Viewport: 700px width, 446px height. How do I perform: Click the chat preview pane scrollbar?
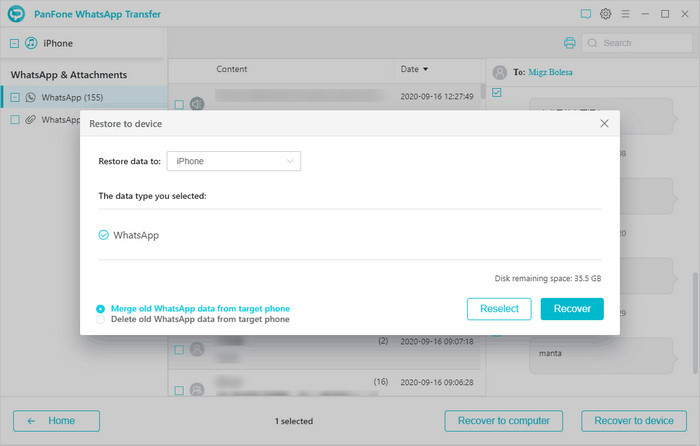tap(695, 323)
